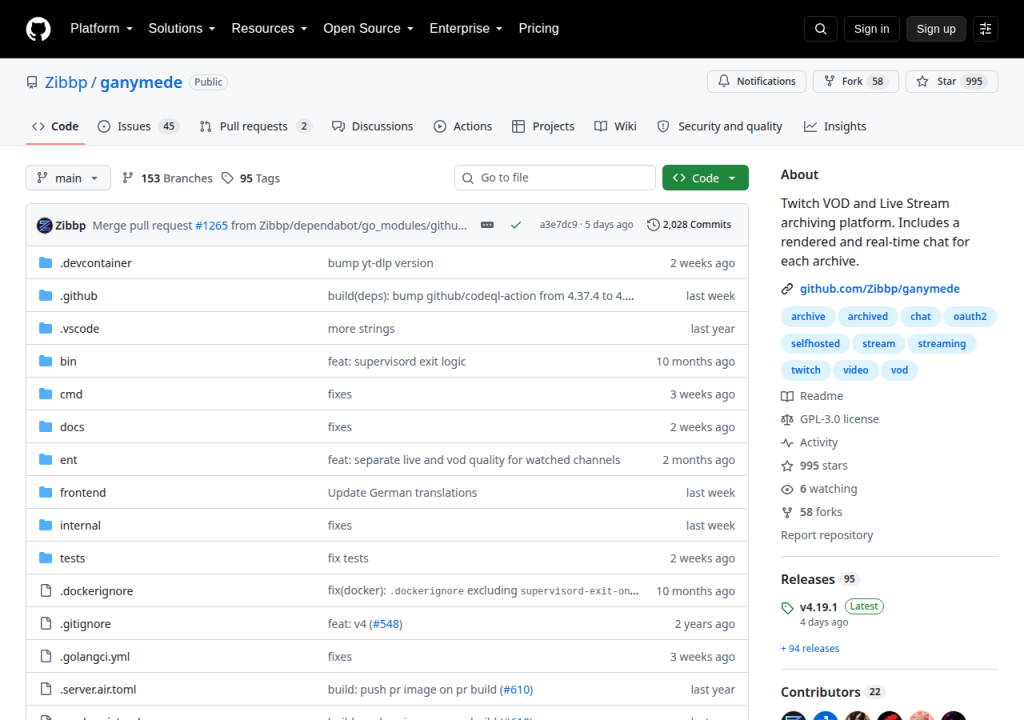This screenshot has width=1024, height=720.
Task: Open commit a3e7dc9
Action: (x=558, y=225)
